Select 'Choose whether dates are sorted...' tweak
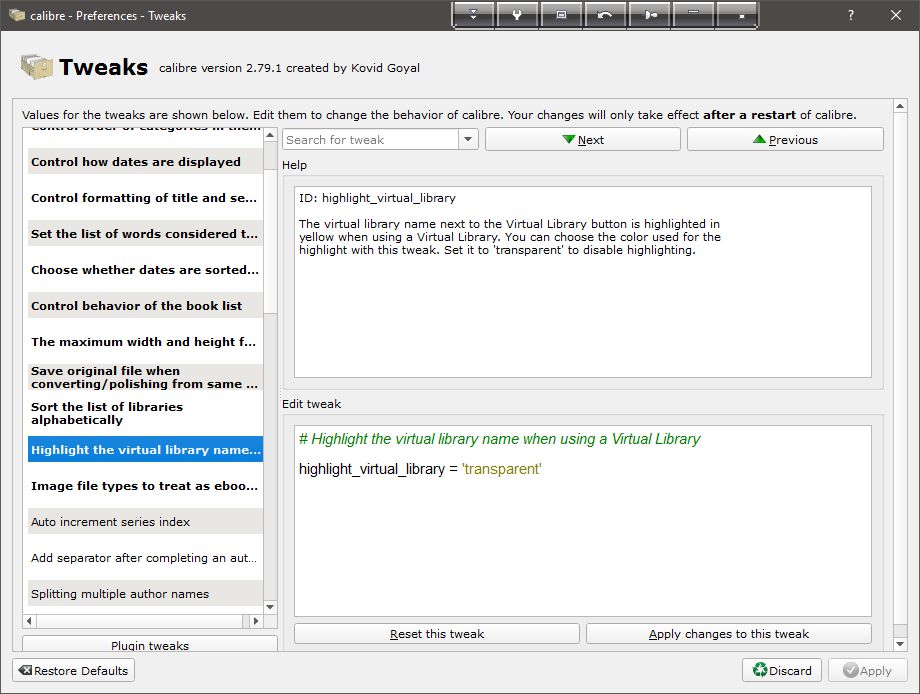Image resolution: width=920 pixels, height=694 pixels. click(x=145, y=270)
